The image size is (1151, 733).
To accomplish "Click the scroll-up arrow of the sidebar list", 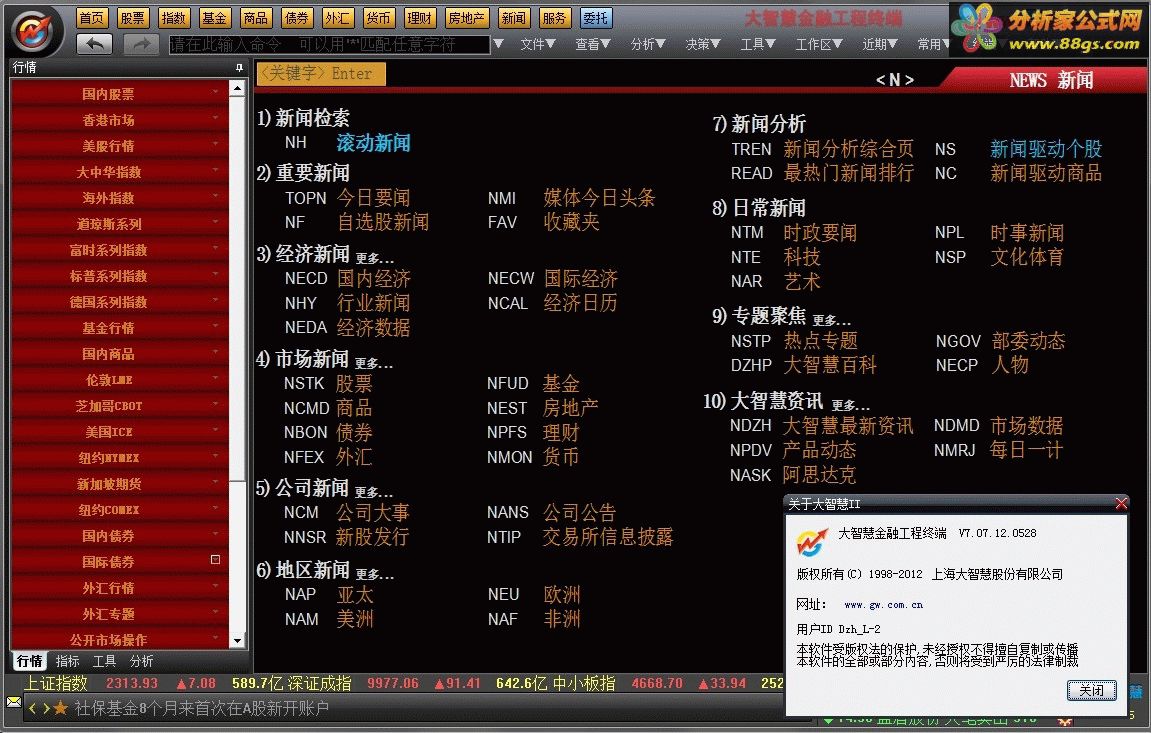I will 237,89.
